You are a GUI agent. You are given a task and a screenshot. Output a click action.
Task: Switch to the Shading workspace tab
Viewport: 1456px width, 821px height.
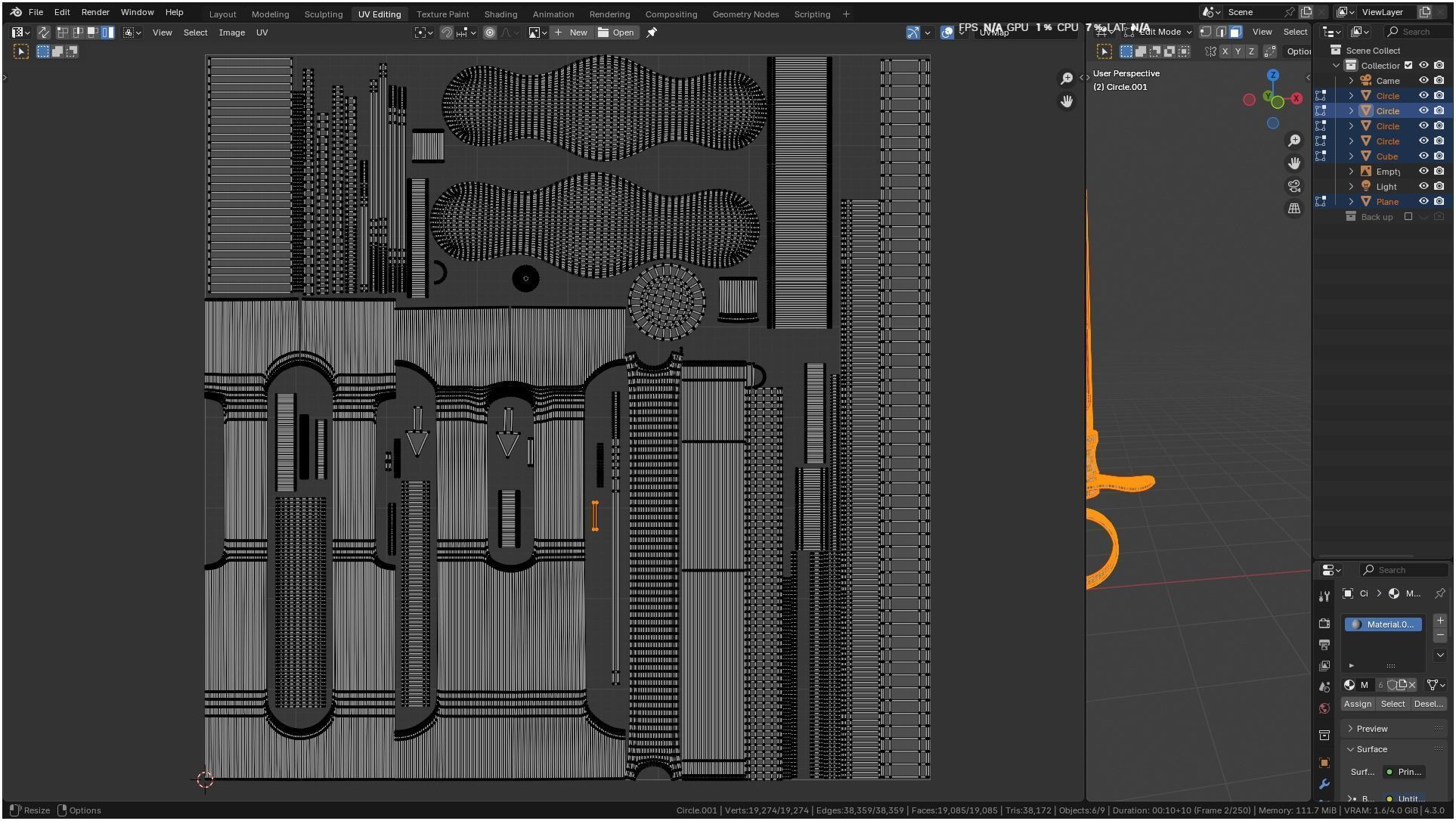[500, 14]
